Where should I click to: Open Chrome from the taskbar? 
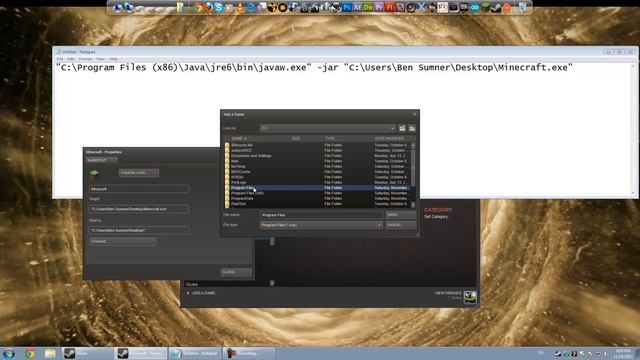click(x=30, y=353)
